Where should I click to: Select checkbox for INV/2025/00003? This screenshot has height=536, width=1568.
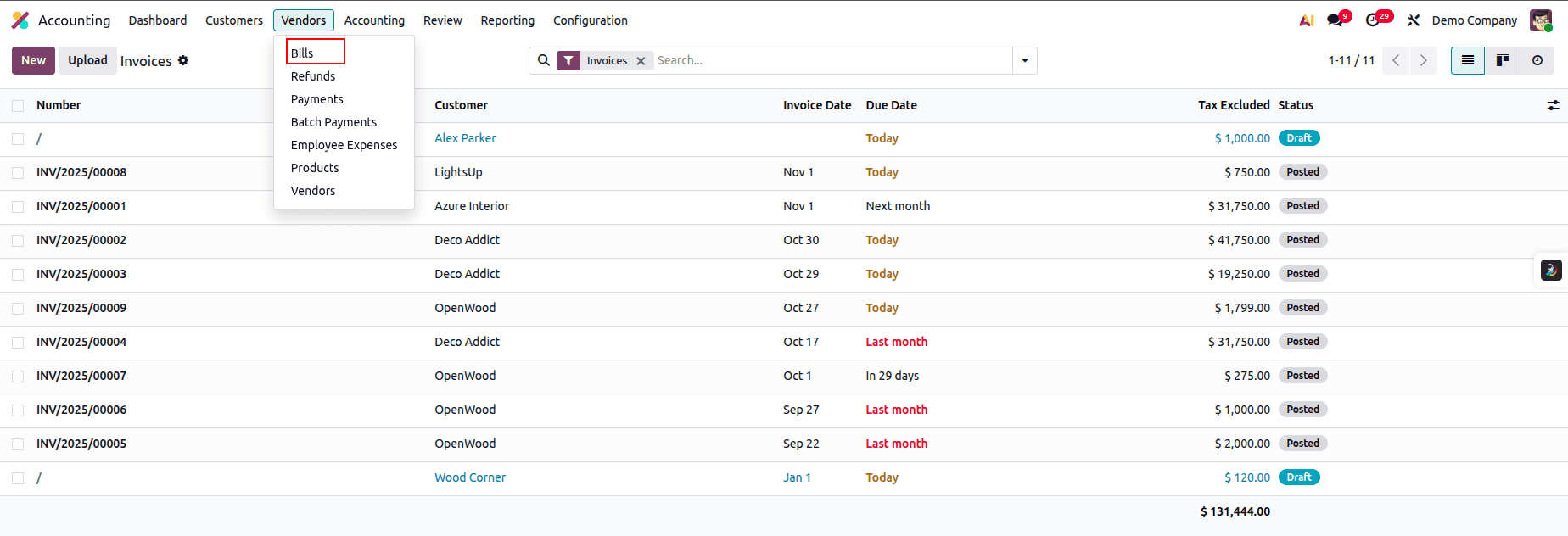click(x=18, y=275)
